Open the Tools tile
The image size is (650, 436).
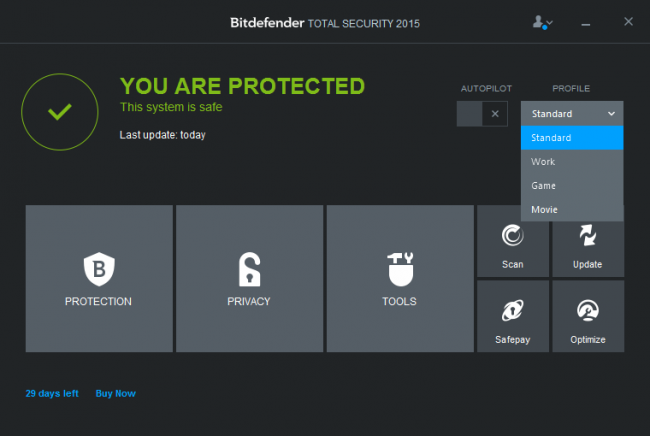(x=400, y=279)
